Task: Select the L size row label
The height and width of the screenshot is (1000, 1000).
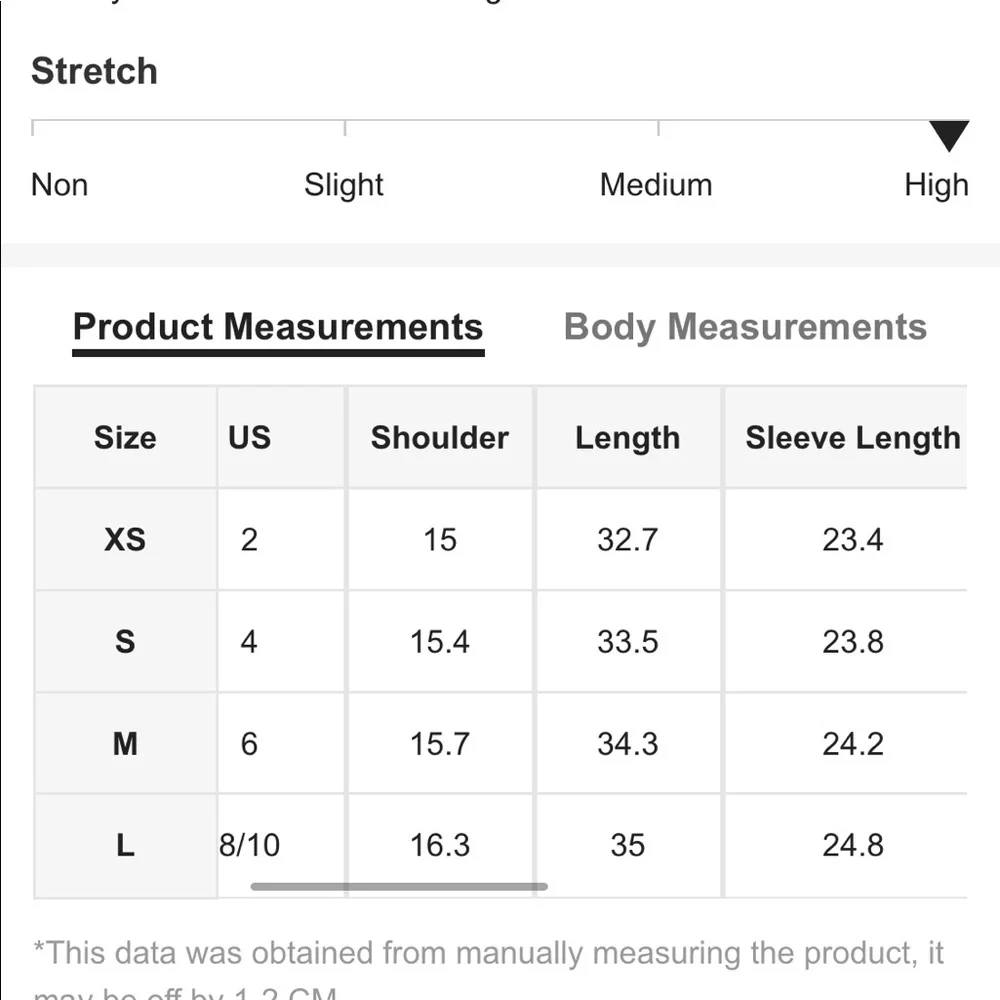Action: (x=125, y=846)
